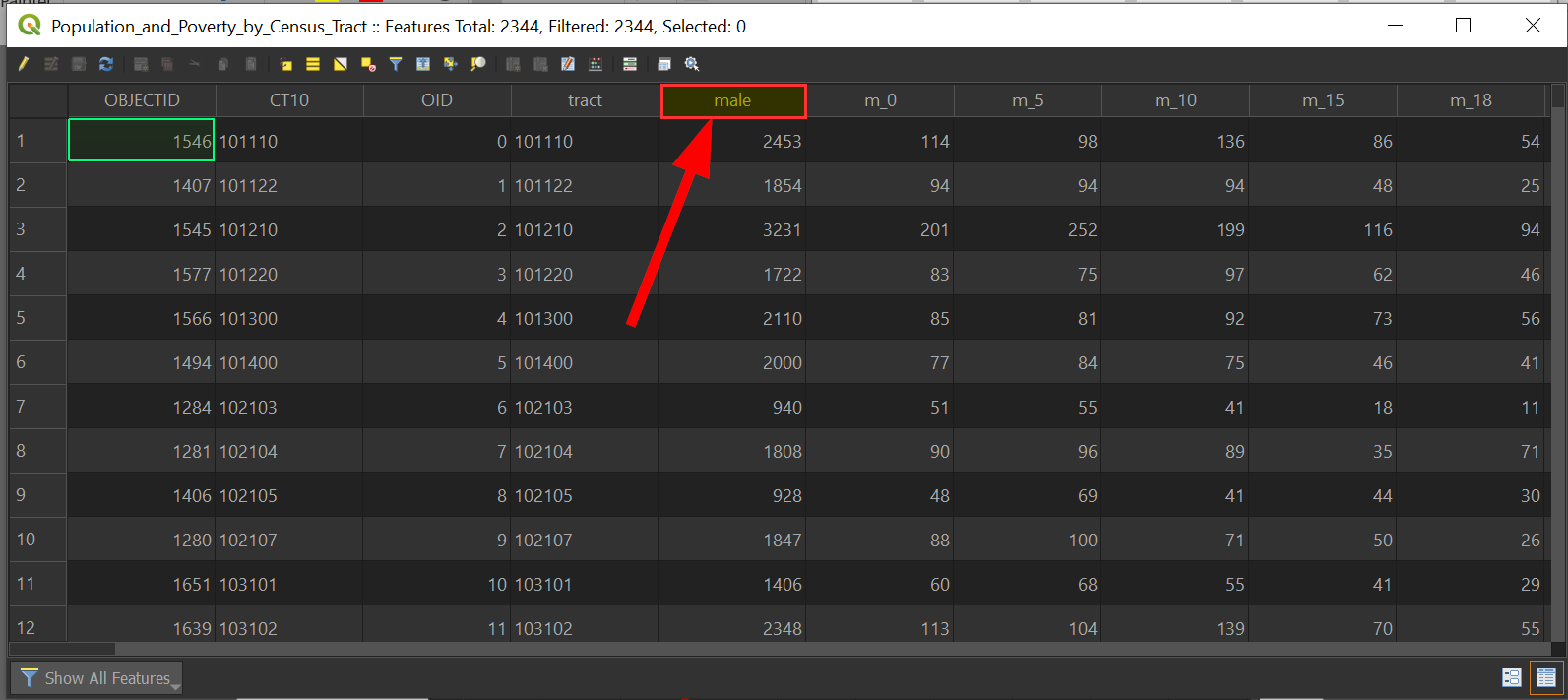The height and width of the screenshot is (700, 1568).
Task: Click male cell with value 1722
Action: click(x=732, y=274)
